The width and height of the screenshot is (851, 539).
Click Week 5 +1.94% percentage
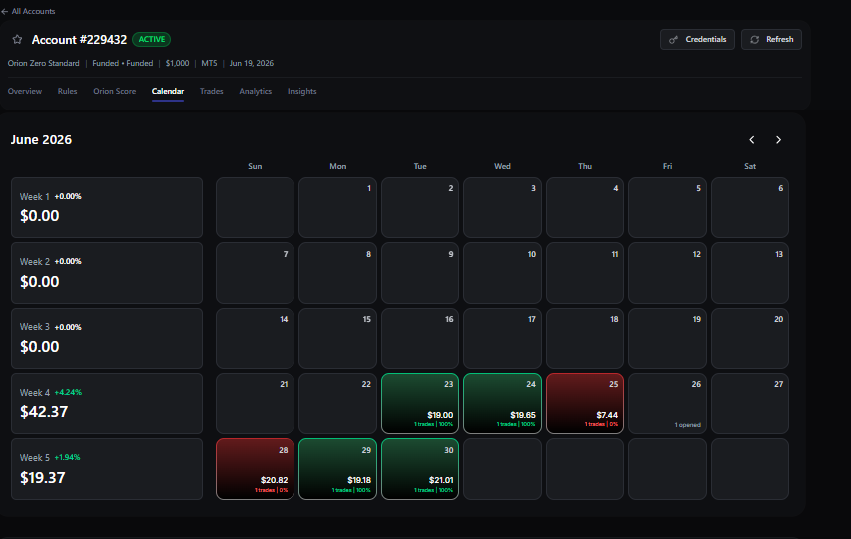click(67, 458)
